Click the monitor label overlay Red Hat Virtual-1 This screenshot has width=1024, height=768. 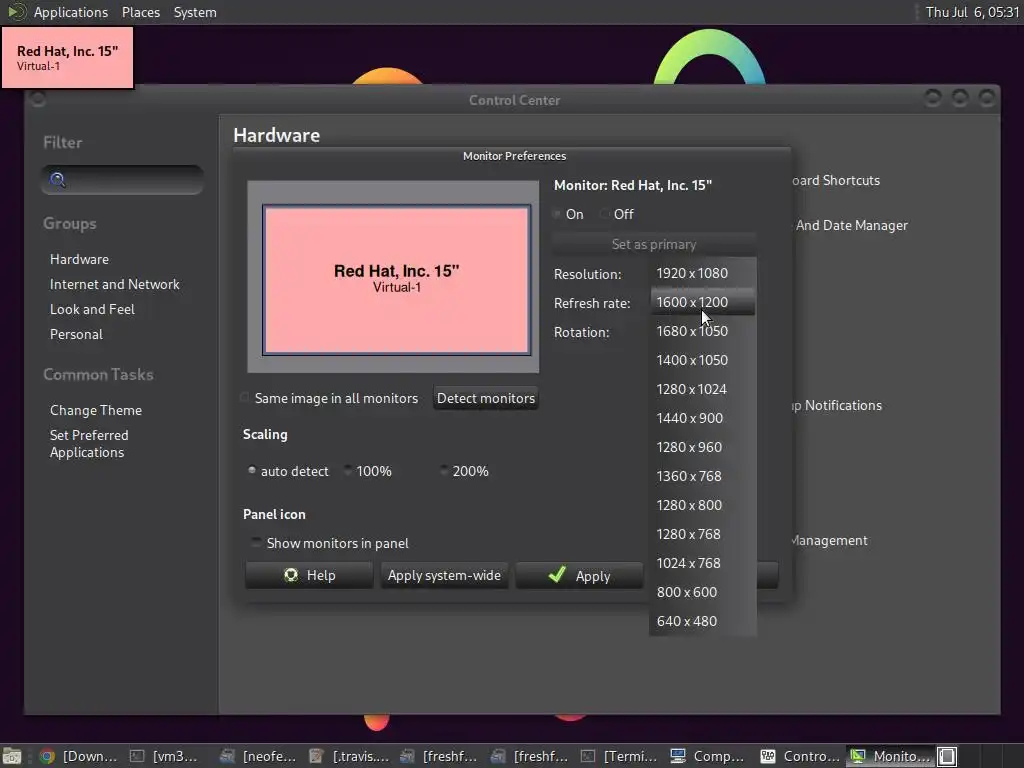[67, 57]
